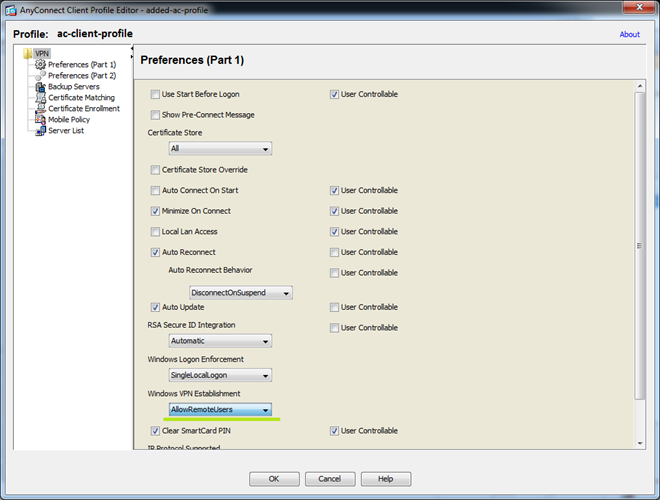Screen dimensions: 660x500
Task: Click the Mobile Policy icon
Action: [40, 120]
